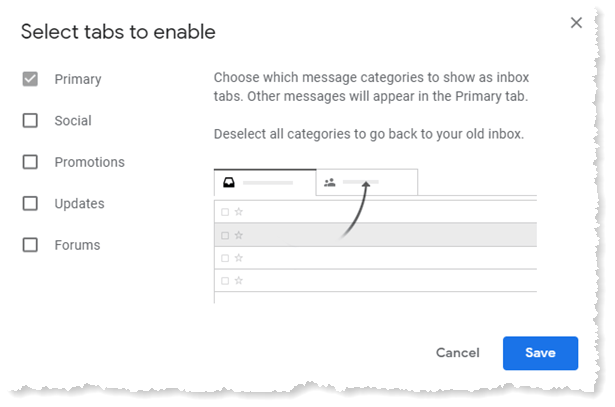615x407 pixels.
Task: Toggle the Primary checkbox
Action: point(31,79)
